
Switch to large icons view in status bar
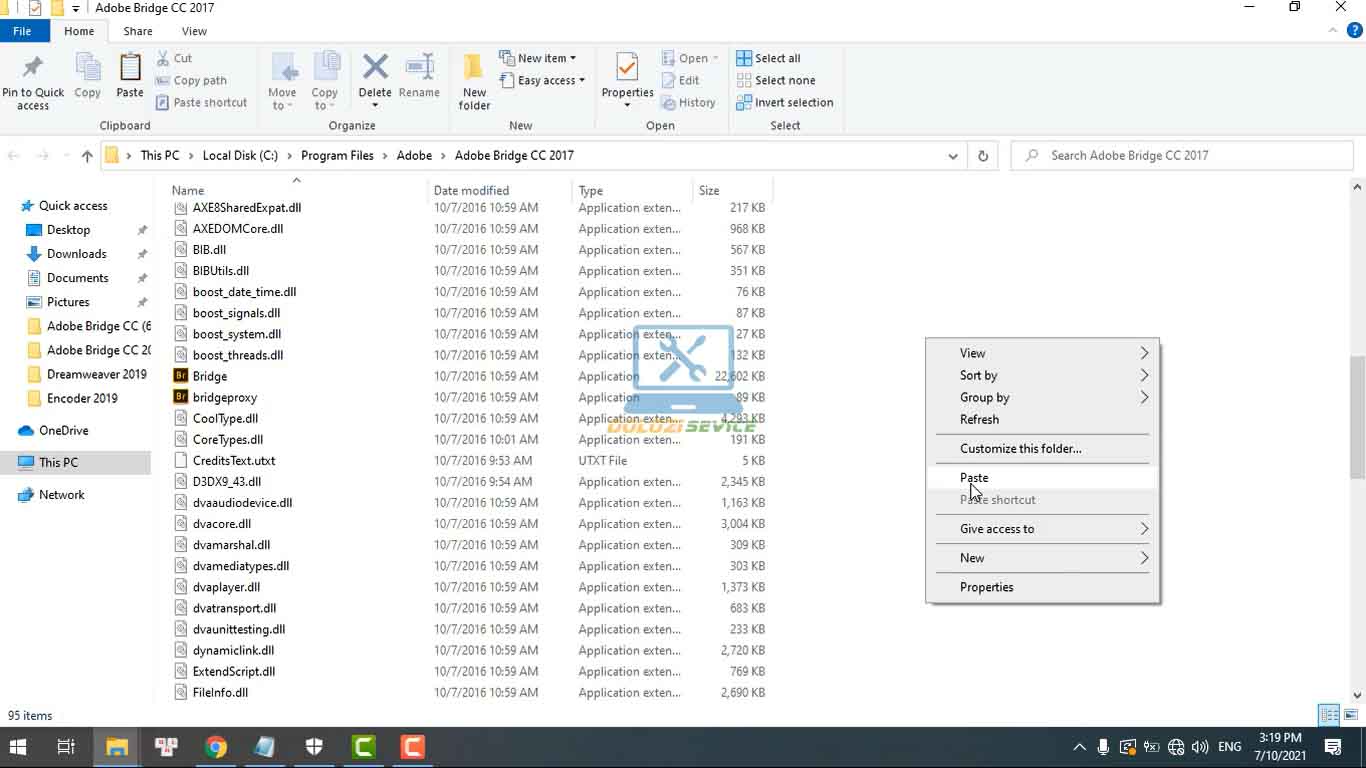pos(1350,715)
